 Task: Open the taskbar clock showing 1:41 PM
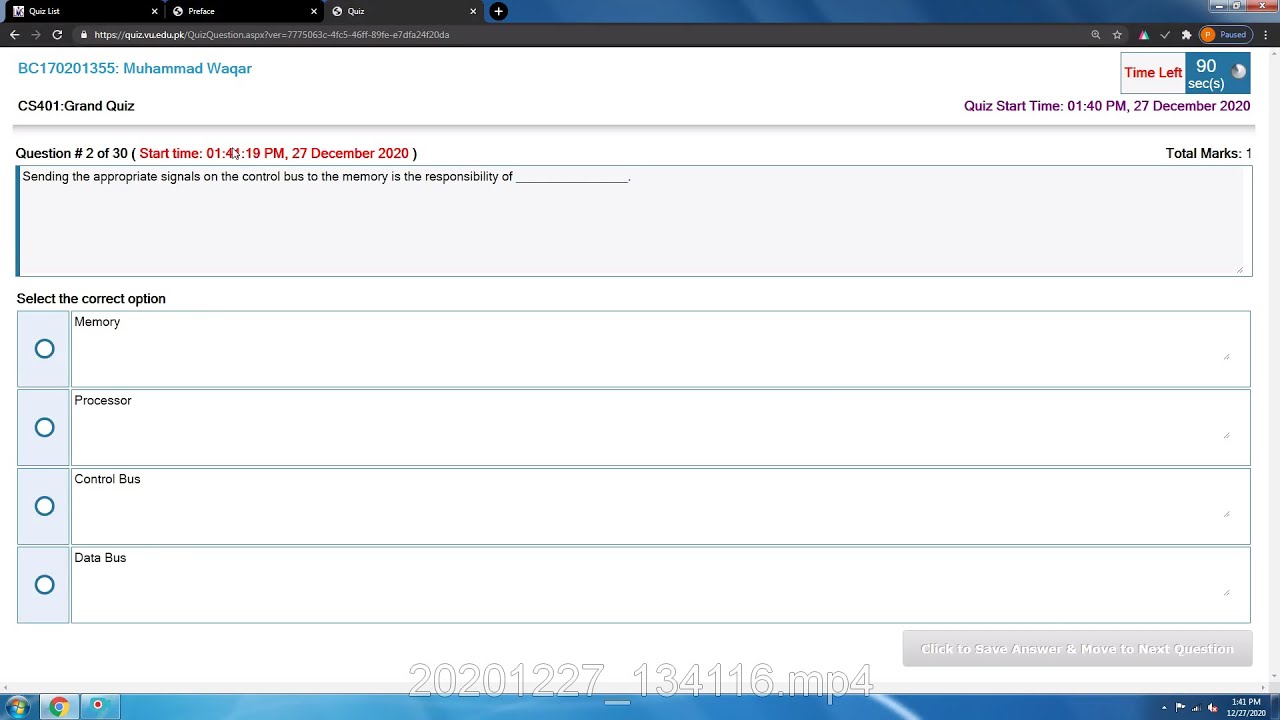[x=1246, y=707]
